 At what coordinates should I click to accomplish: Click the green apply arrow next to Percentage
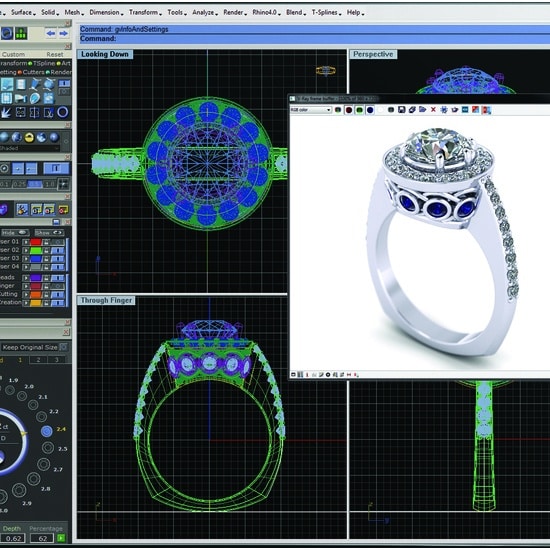coord(61,538)
